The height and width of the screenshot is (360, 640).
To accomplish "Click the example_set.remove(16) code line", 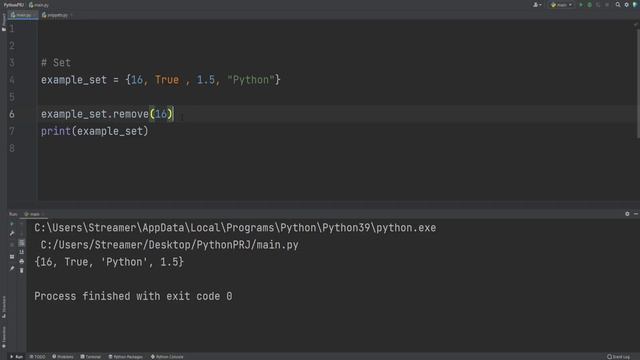I will point(107,114).
